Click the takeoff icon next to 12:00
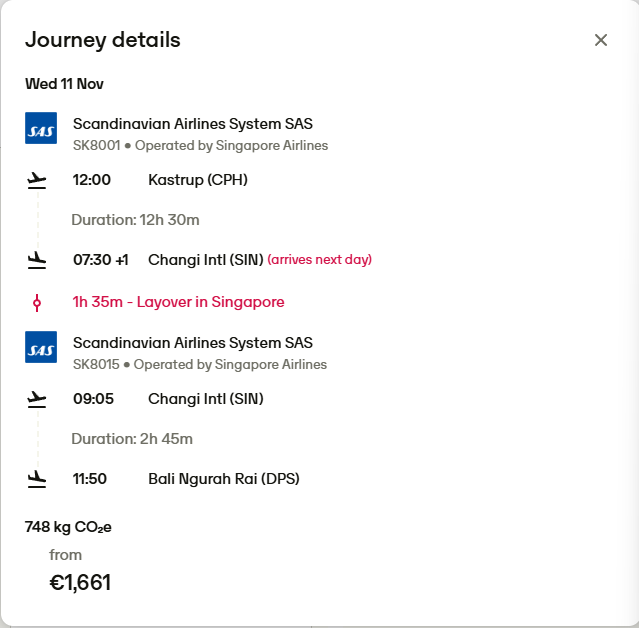Screen dimensions: 639x628 [37, 180]
